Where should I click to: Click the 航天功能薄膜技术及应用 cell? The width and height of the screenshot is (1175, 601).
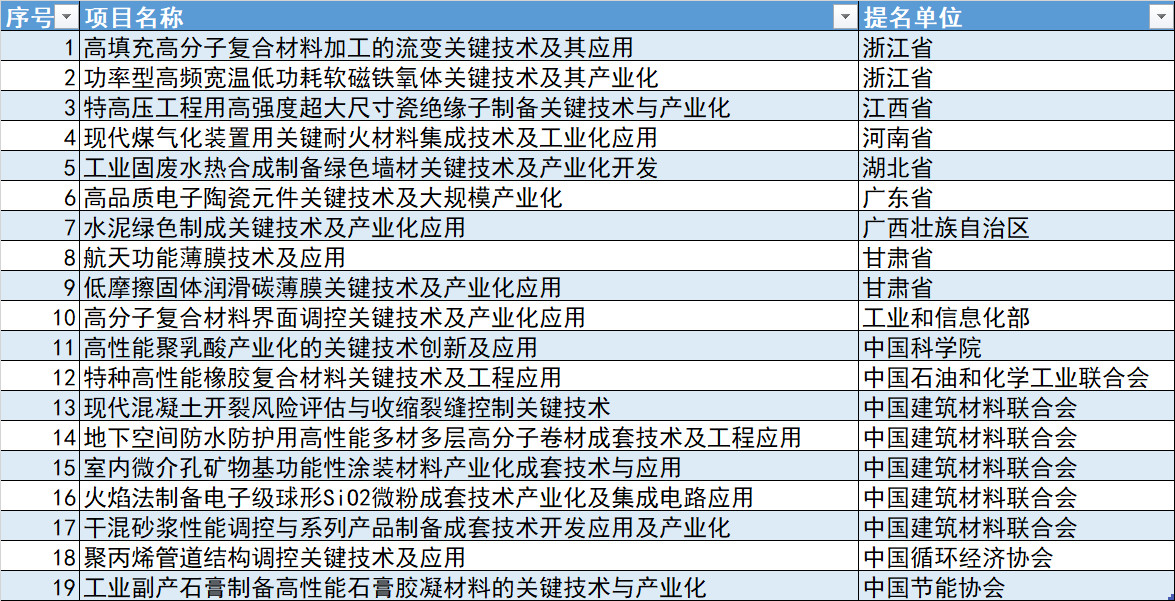tap(214, 257)
